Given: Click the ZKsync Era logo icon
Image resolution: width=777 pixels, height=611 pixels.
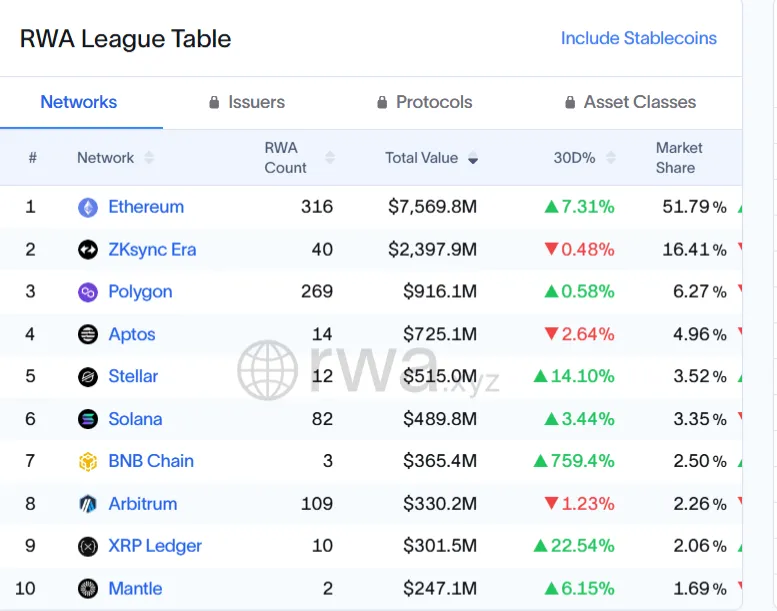Looking at the screenshot, I should click(x=88, y=250).
